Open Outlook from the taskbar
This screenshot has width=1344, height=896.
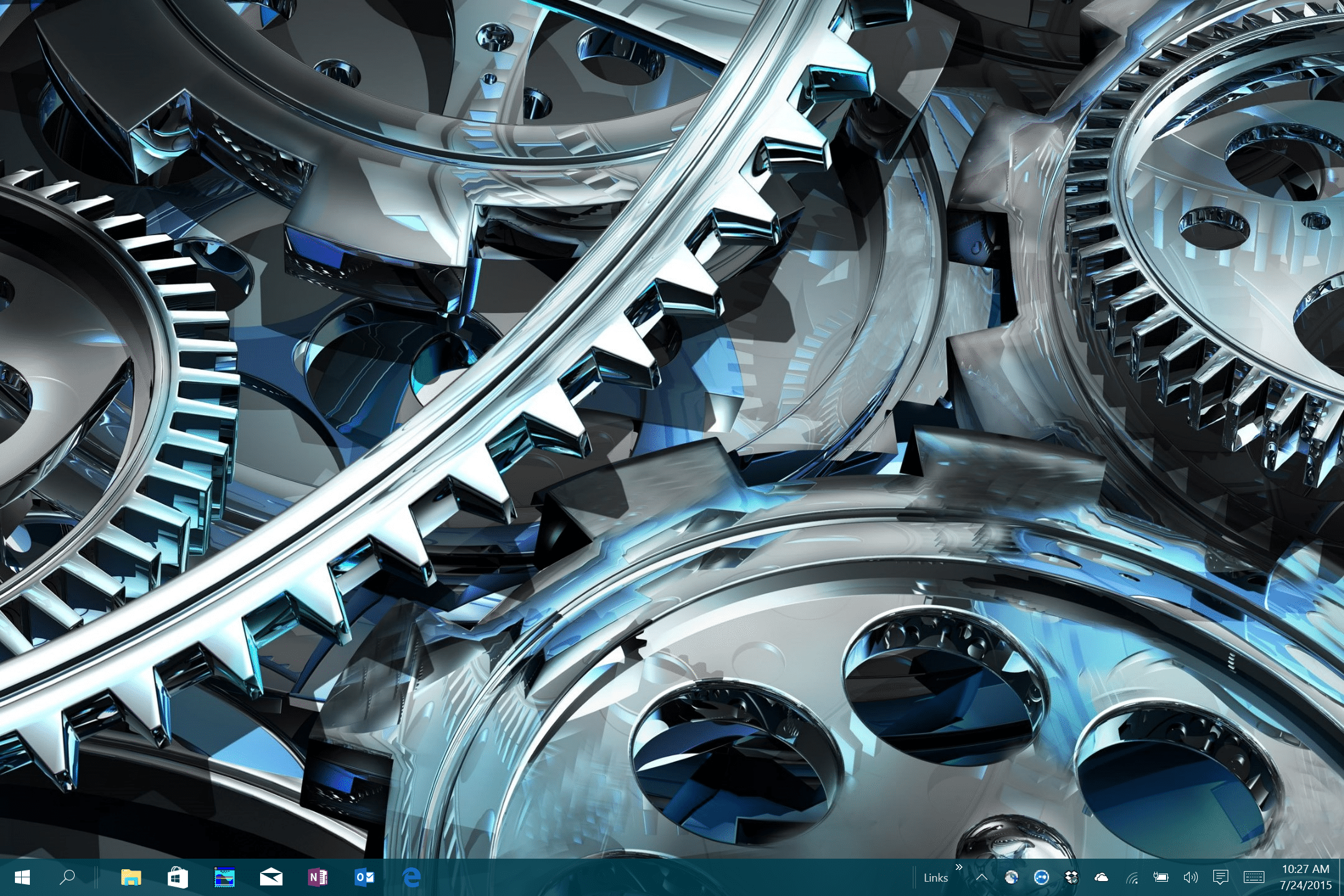tap(364, 877)
